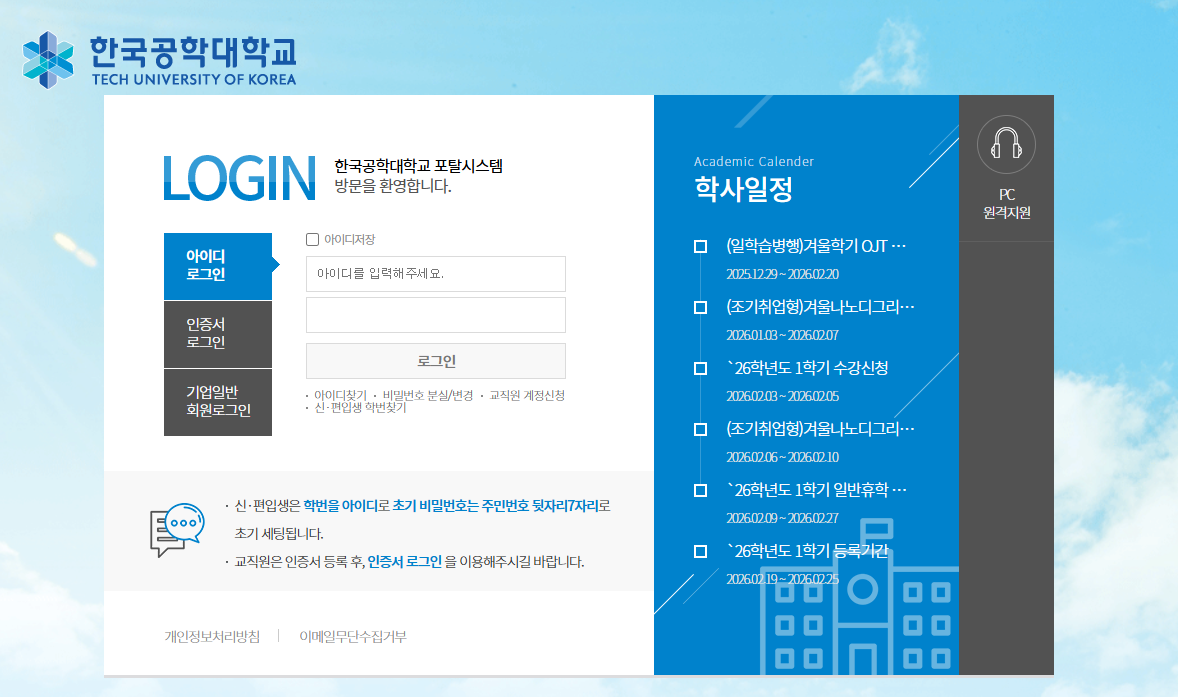Viewport: 1178px width, 697px height.
Task: Click the date text 2025.12.29 ~ 2026.02.20
Action: tap(782, 274)
